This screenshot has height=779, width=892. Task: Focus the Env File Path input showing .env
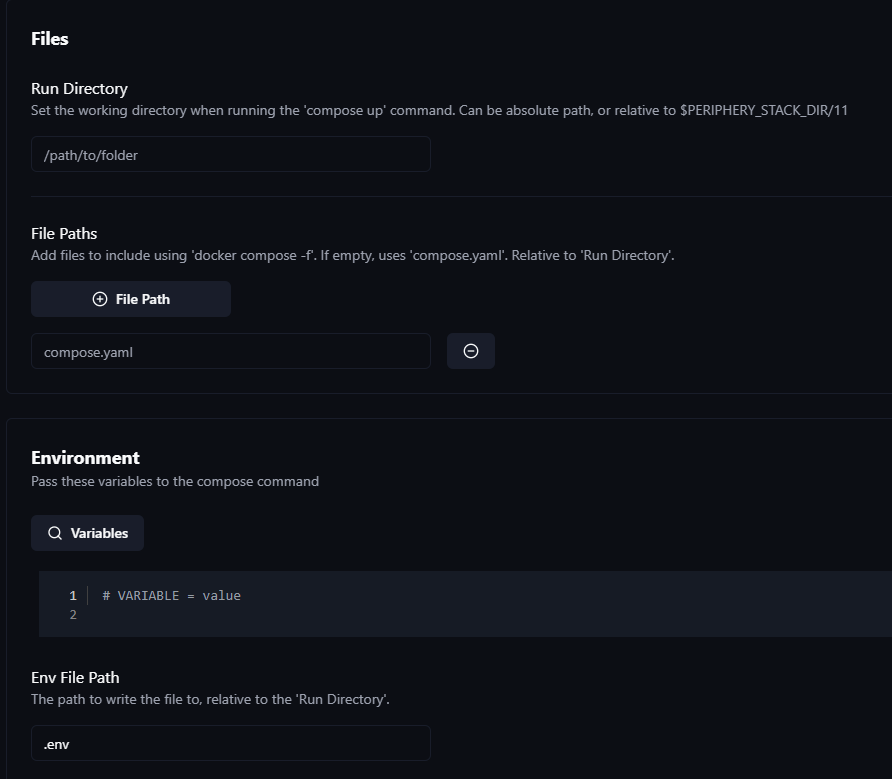click(x=230, y=743)
